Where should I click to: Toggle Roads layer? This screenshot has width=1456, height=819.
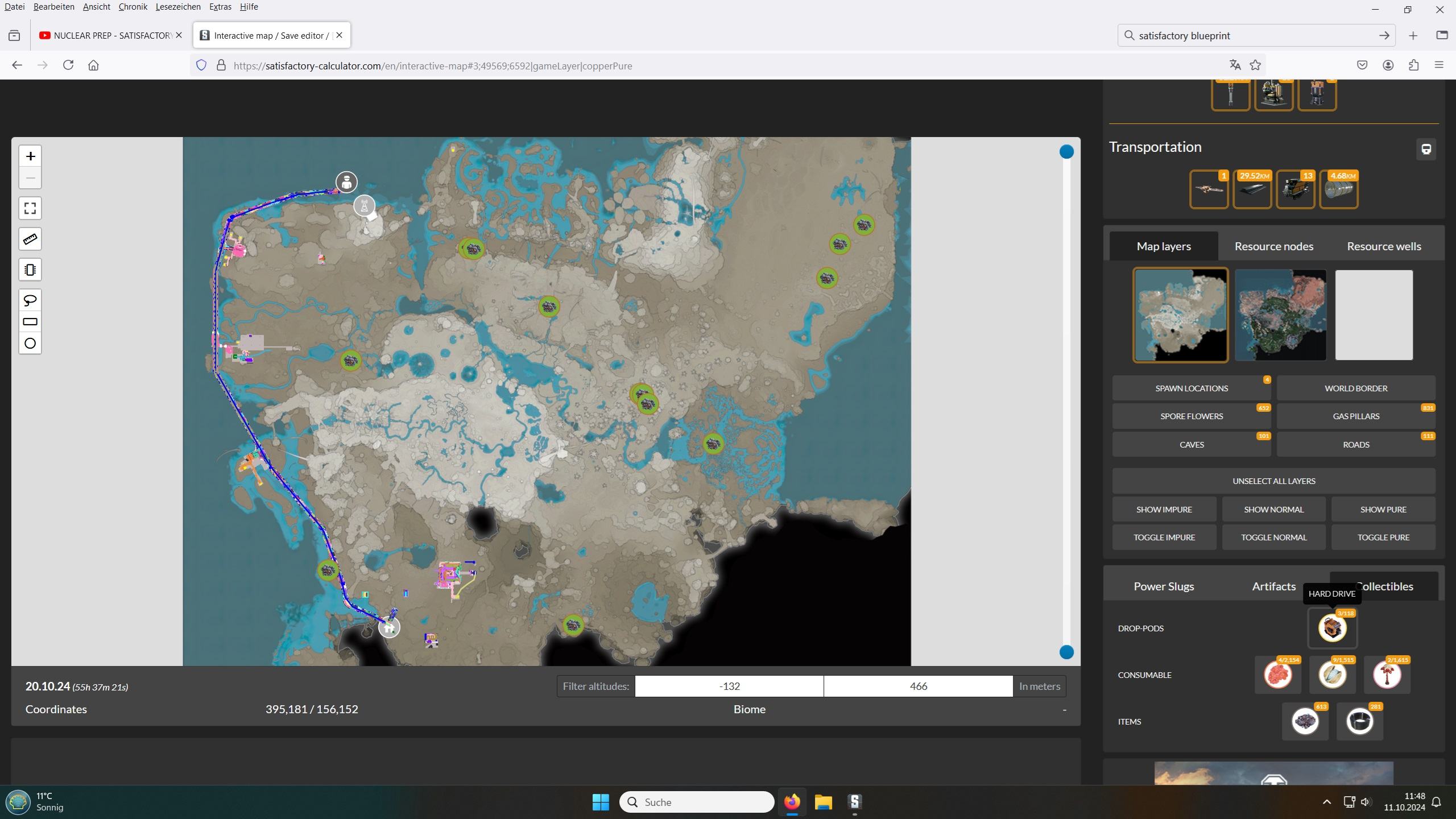coord(1356,445)
